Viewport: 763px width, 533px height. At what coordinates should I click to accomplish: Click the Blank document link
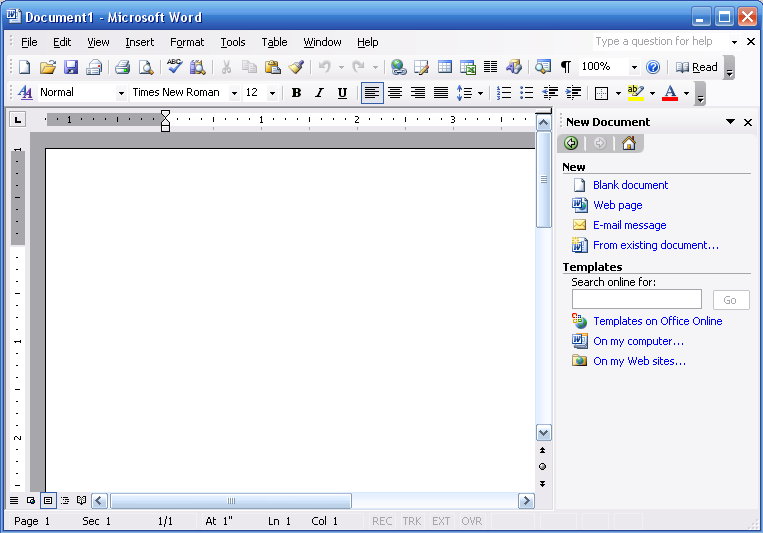point(630,185)
